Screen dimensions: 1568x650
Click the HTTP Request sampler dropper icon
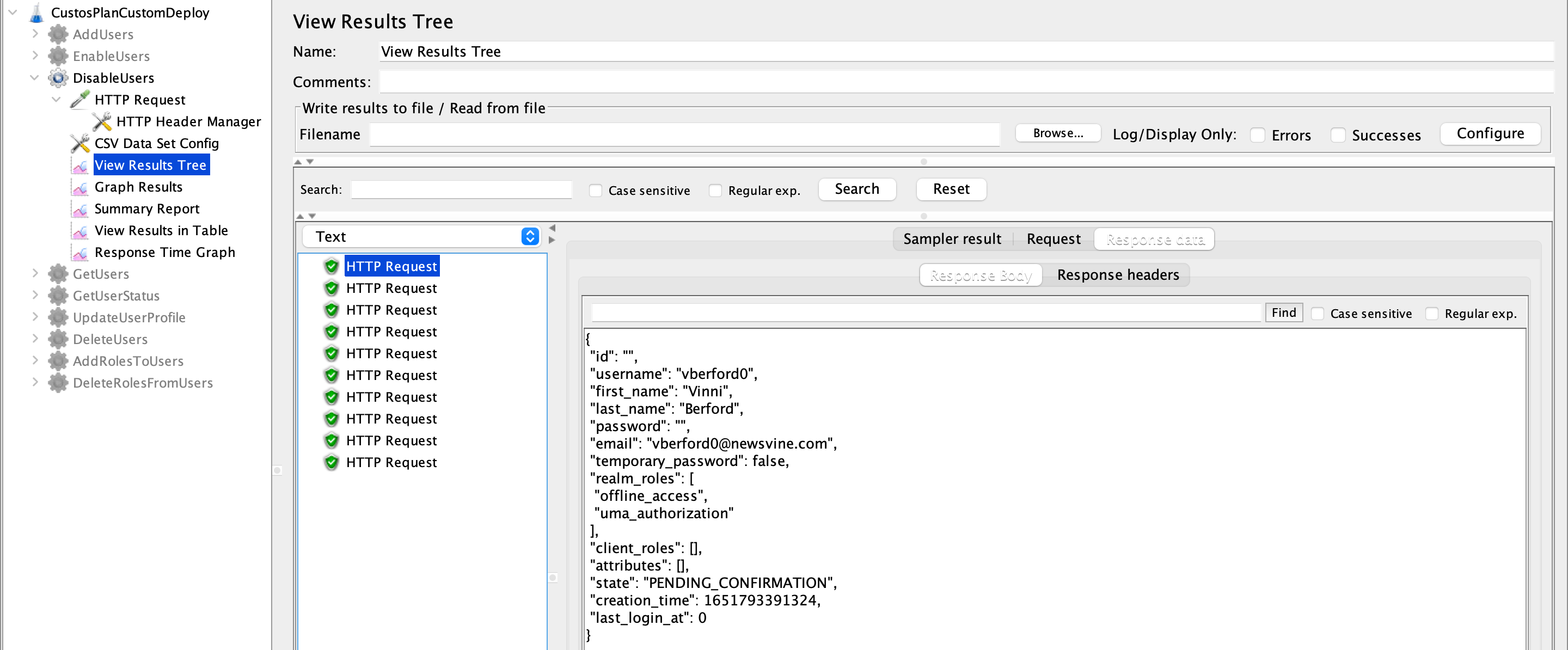click(x=79, y=100)
